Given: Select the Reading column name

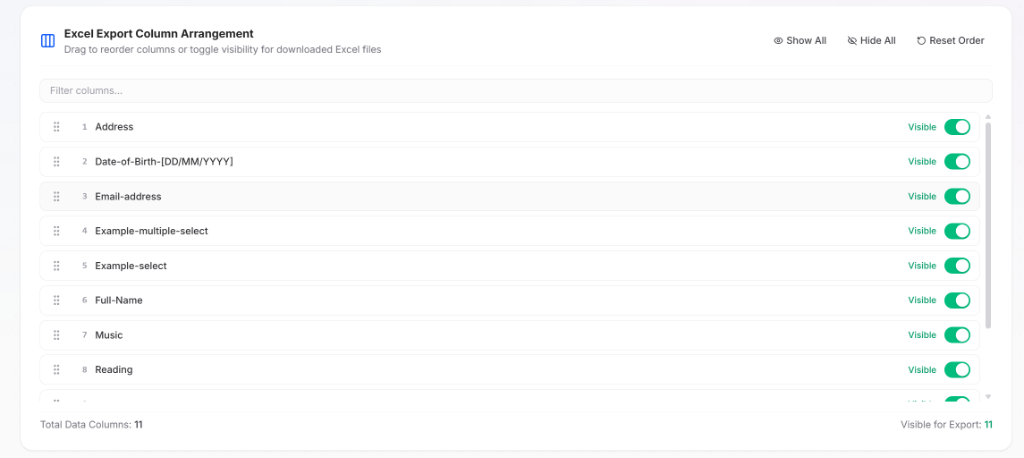Looking at the screenshot, I should [114, 370].
